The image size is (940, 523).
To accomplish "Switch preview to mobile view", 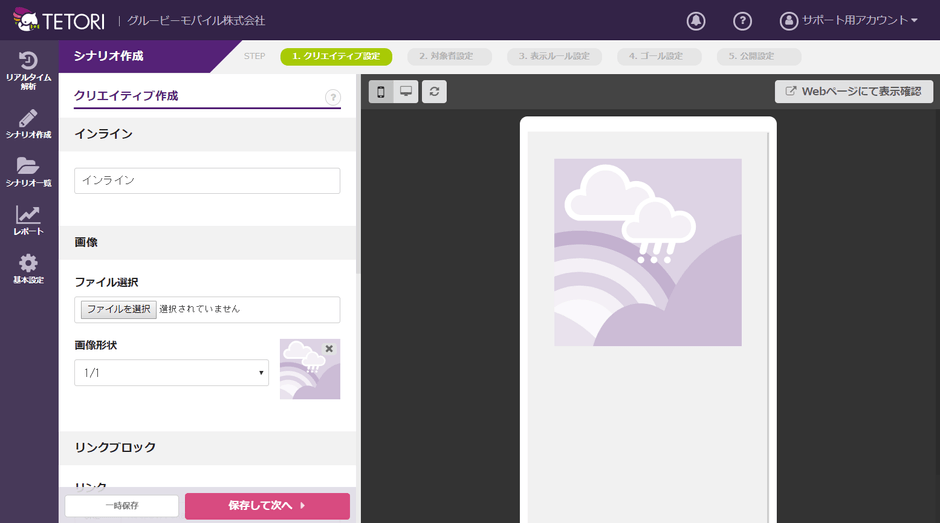I will [x=381, y=92].
